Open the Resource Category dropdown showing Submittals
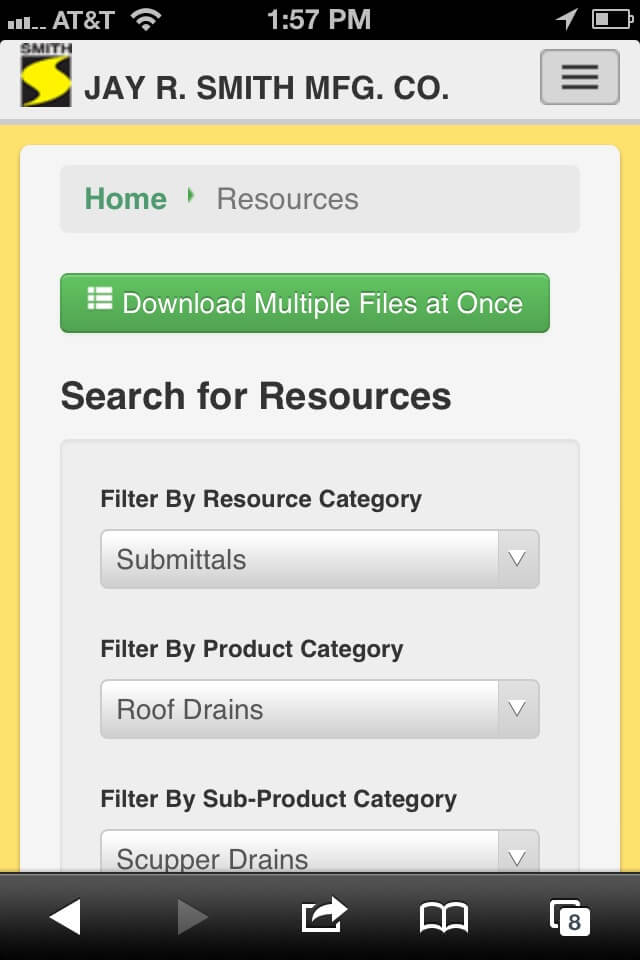Image resolution: width=640 pixels, height=960 pixels. pos(300,559)
